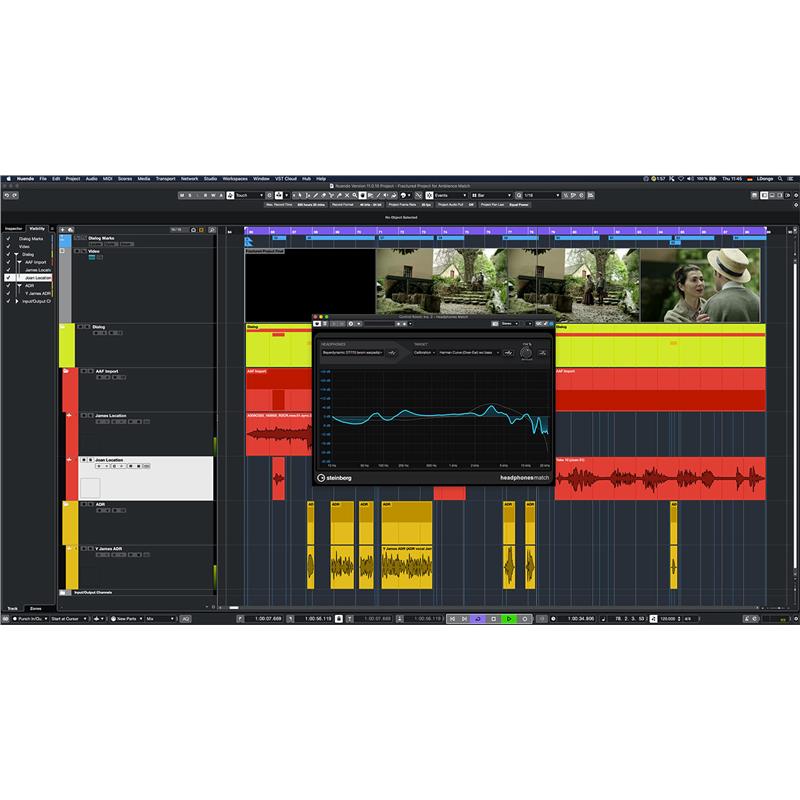Open the Apple menu
Screen dimensions: 800x800
(8, 179)
